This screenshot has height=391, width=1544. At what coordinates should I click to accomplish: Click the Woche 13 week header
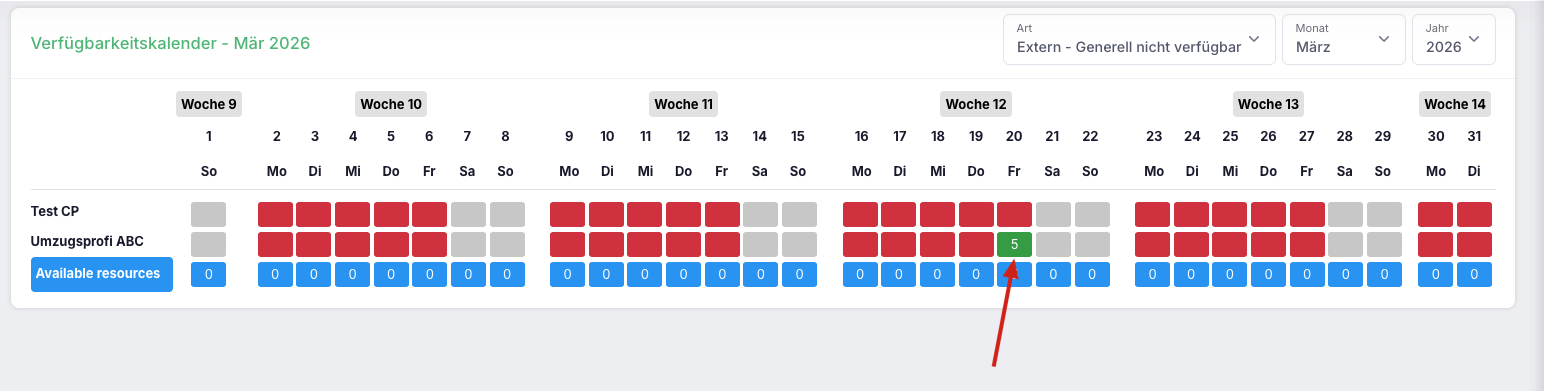click(1268, 104)
